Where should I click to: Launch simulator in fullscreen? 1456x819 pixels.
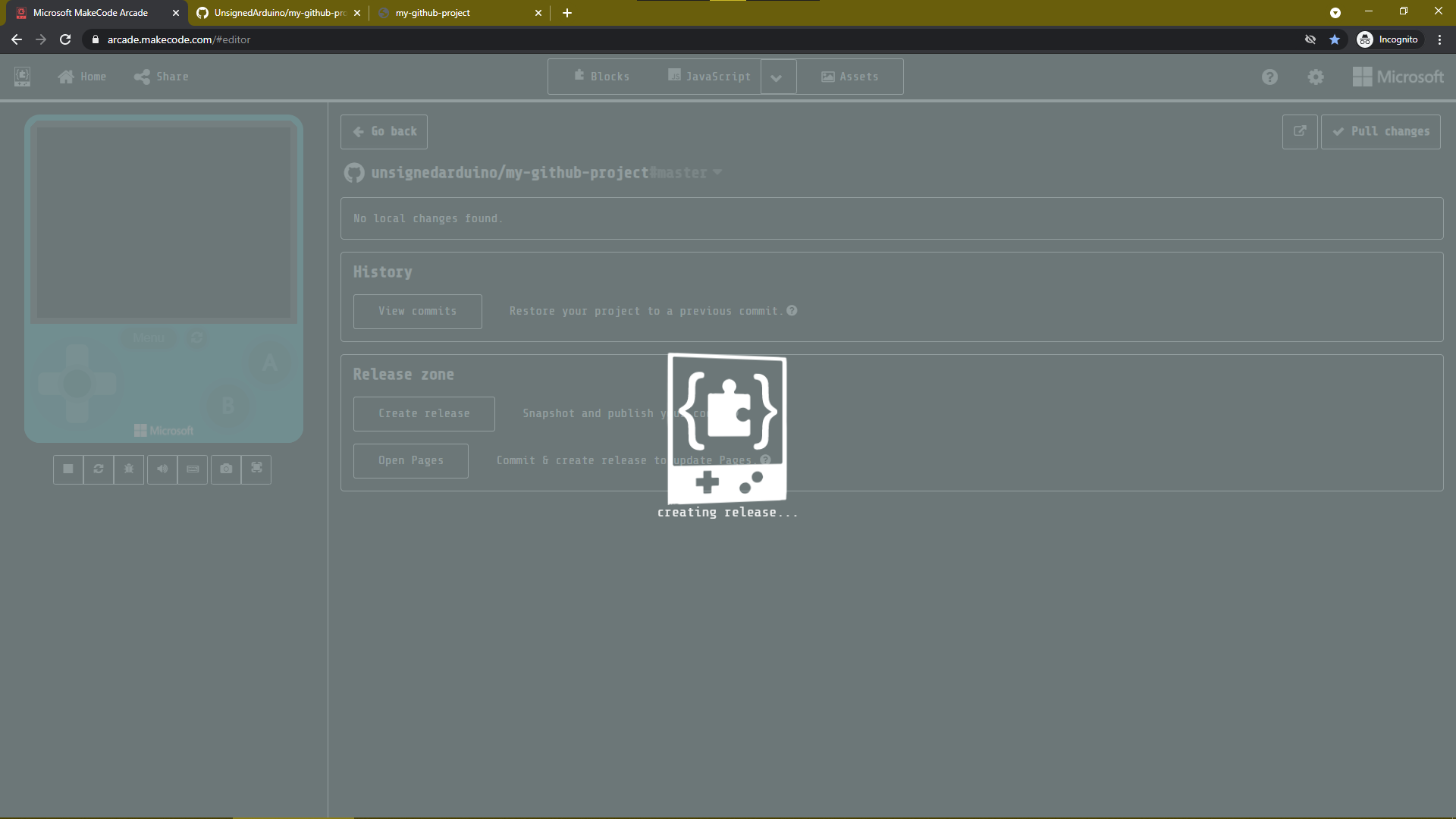pyautogui.click(x=256, y=469)
